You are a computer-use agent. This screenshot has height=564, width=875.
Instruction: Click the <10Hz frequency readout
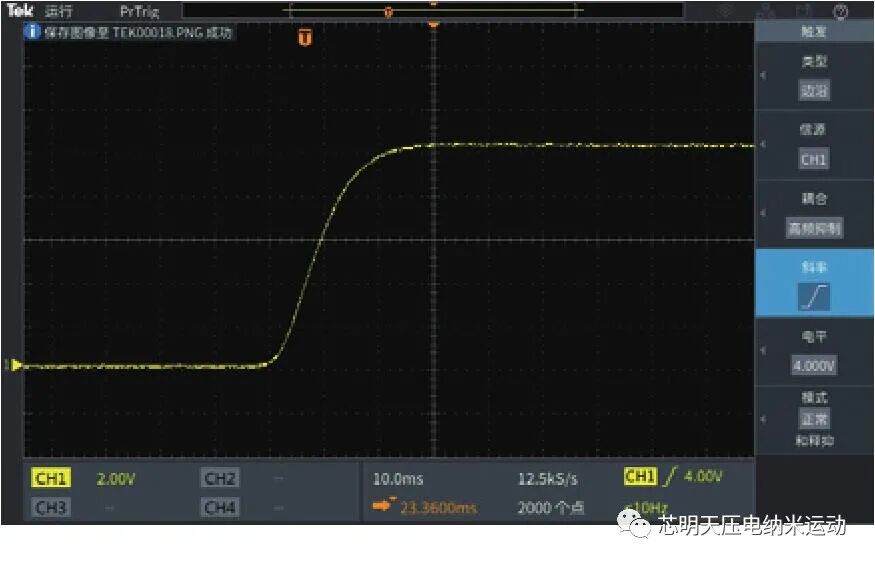click(646, 507)
